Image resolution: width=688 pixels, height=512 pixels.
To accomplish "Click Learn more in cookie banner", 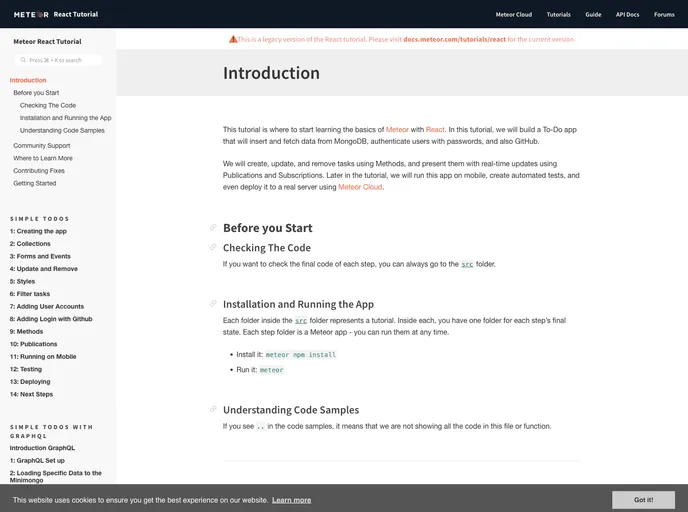I will (x=291, y=500).
